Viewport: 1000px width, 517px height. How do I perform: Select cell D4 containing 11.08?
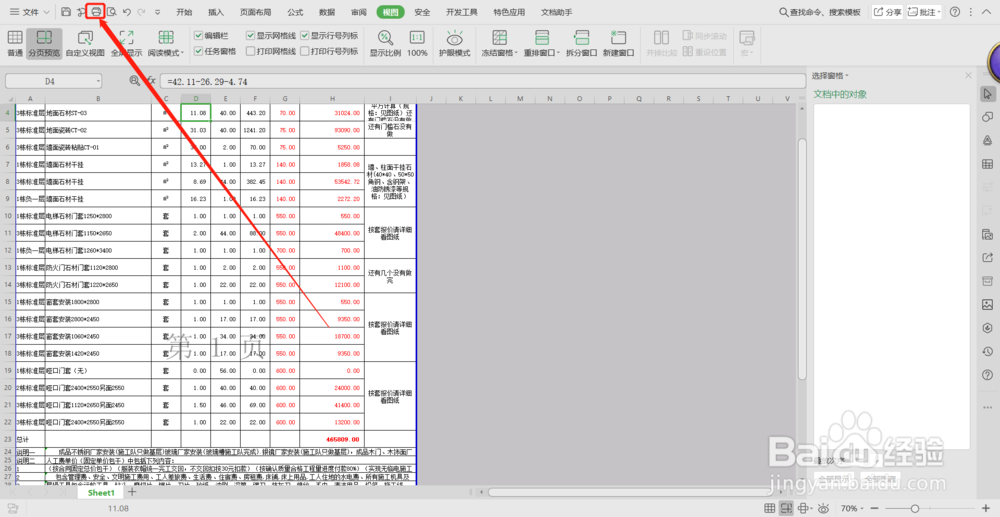tap(196, 113)
